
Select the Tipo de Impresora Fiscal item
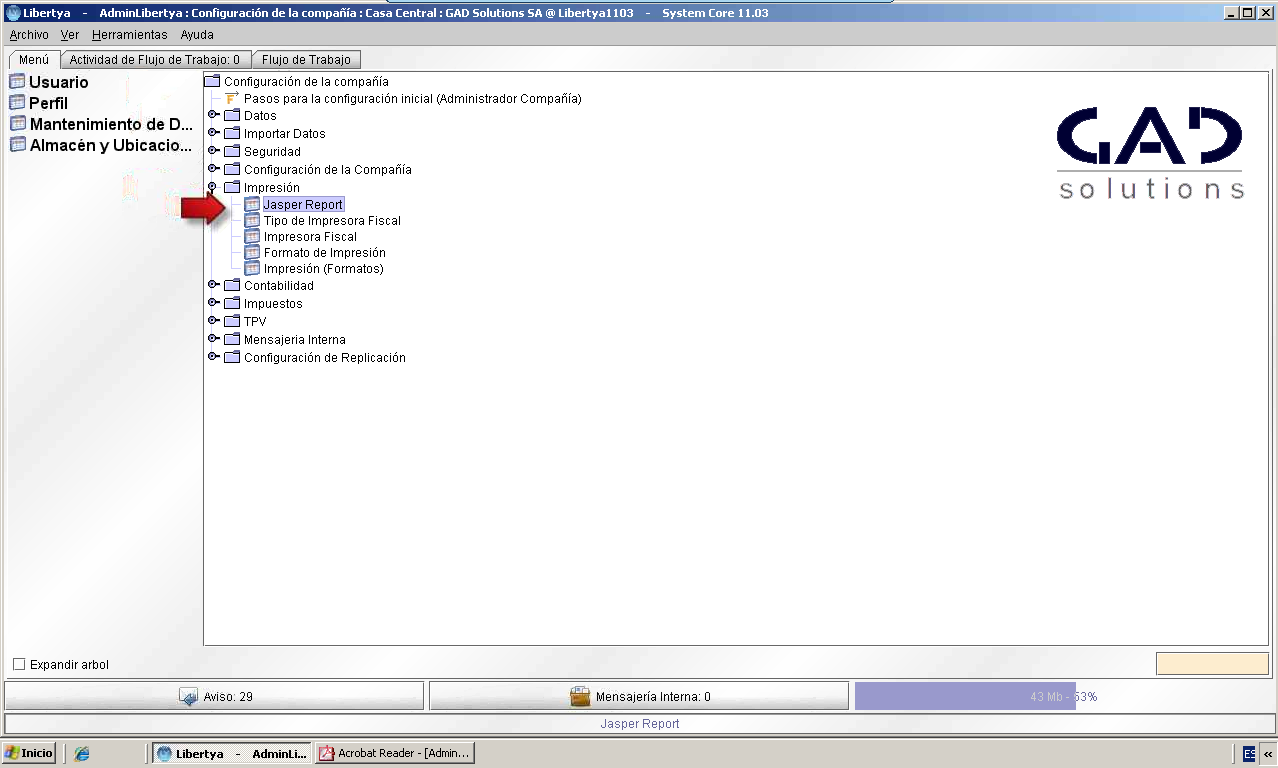(x=332, y=220)
